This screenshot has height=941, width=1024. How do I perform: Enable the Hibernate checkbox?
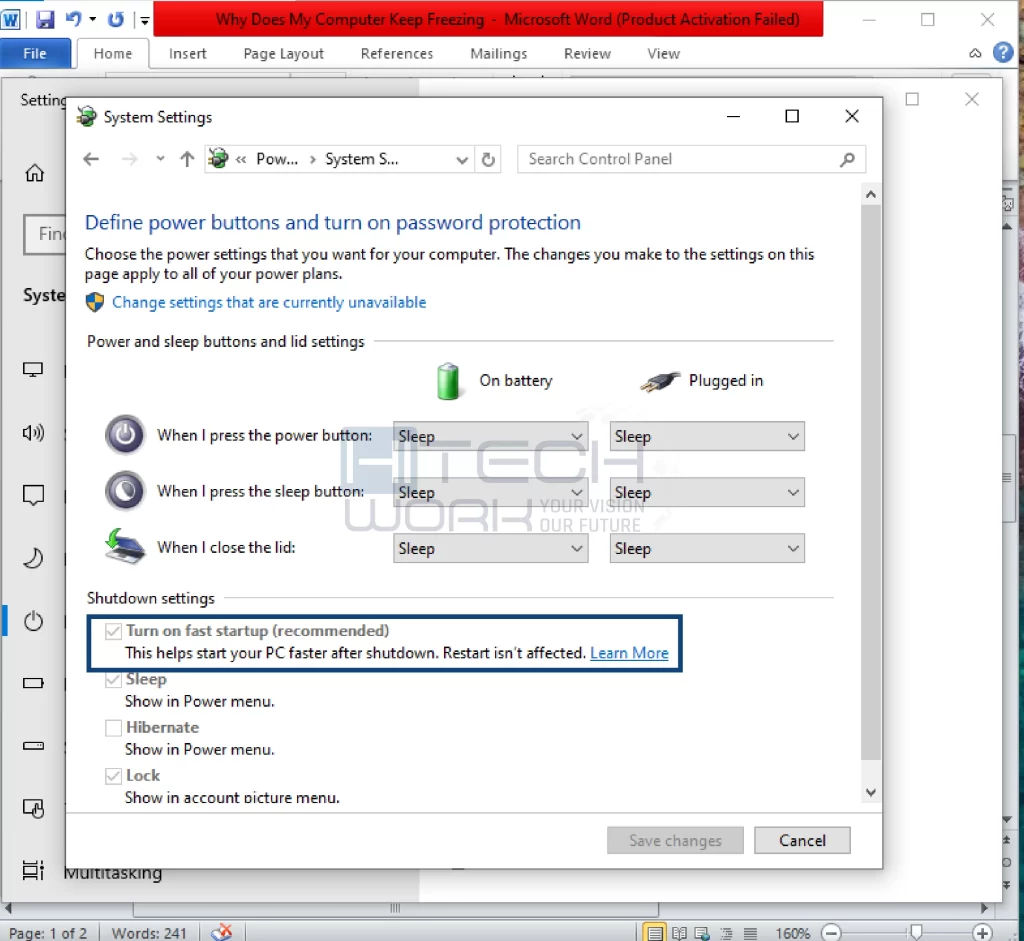tap(113, 727)
